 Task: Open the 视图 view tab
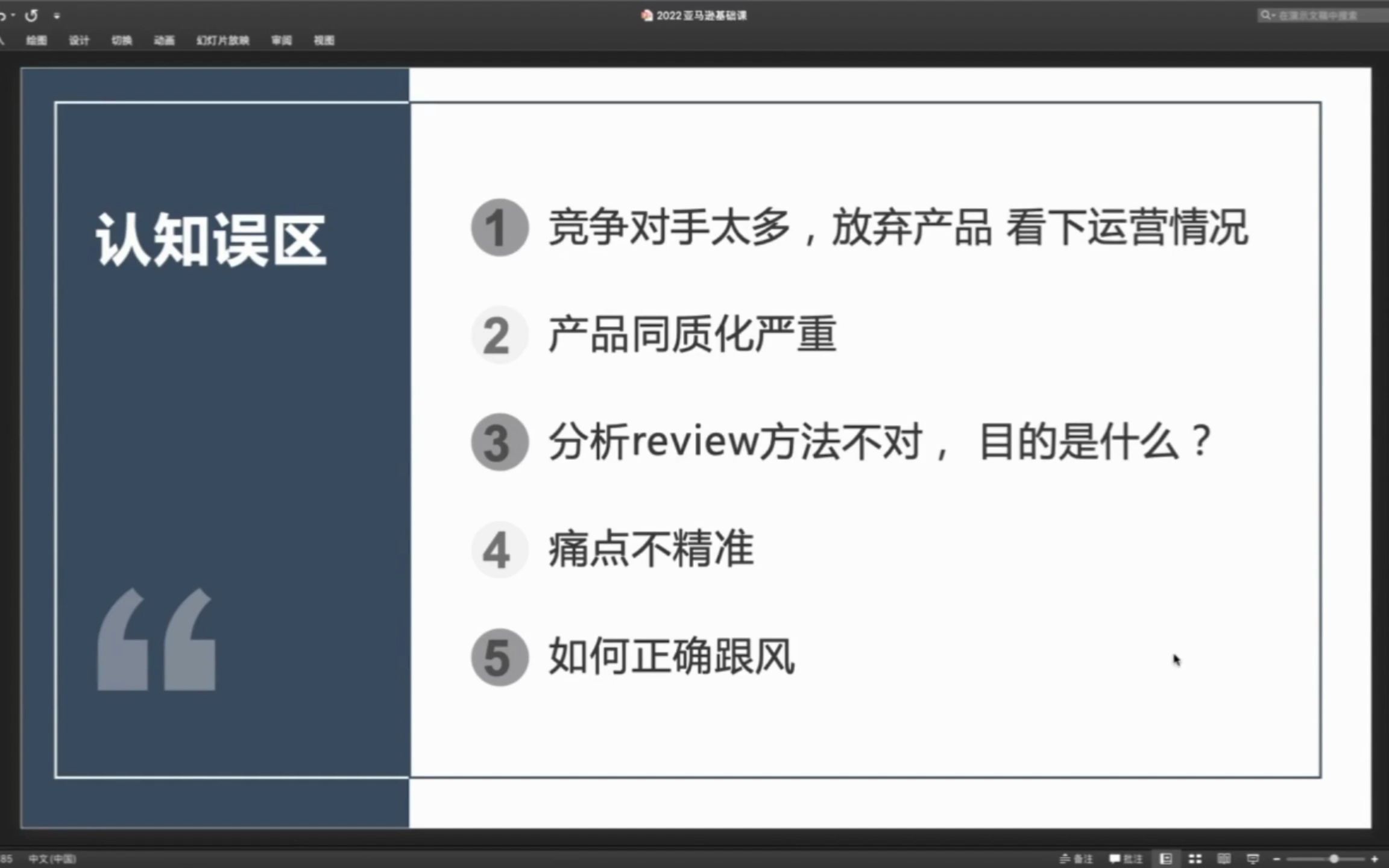tap(324, 40)
